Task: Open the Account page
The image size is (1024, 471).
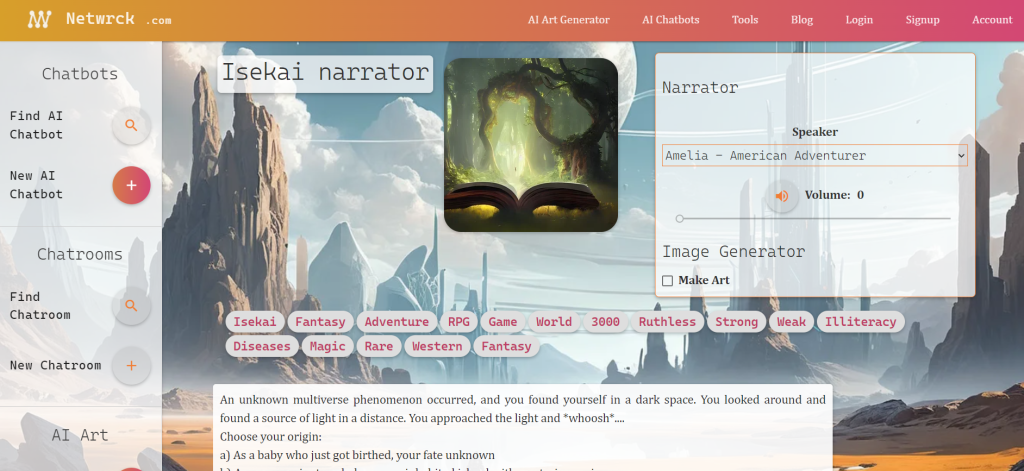Action: [992, 20]
